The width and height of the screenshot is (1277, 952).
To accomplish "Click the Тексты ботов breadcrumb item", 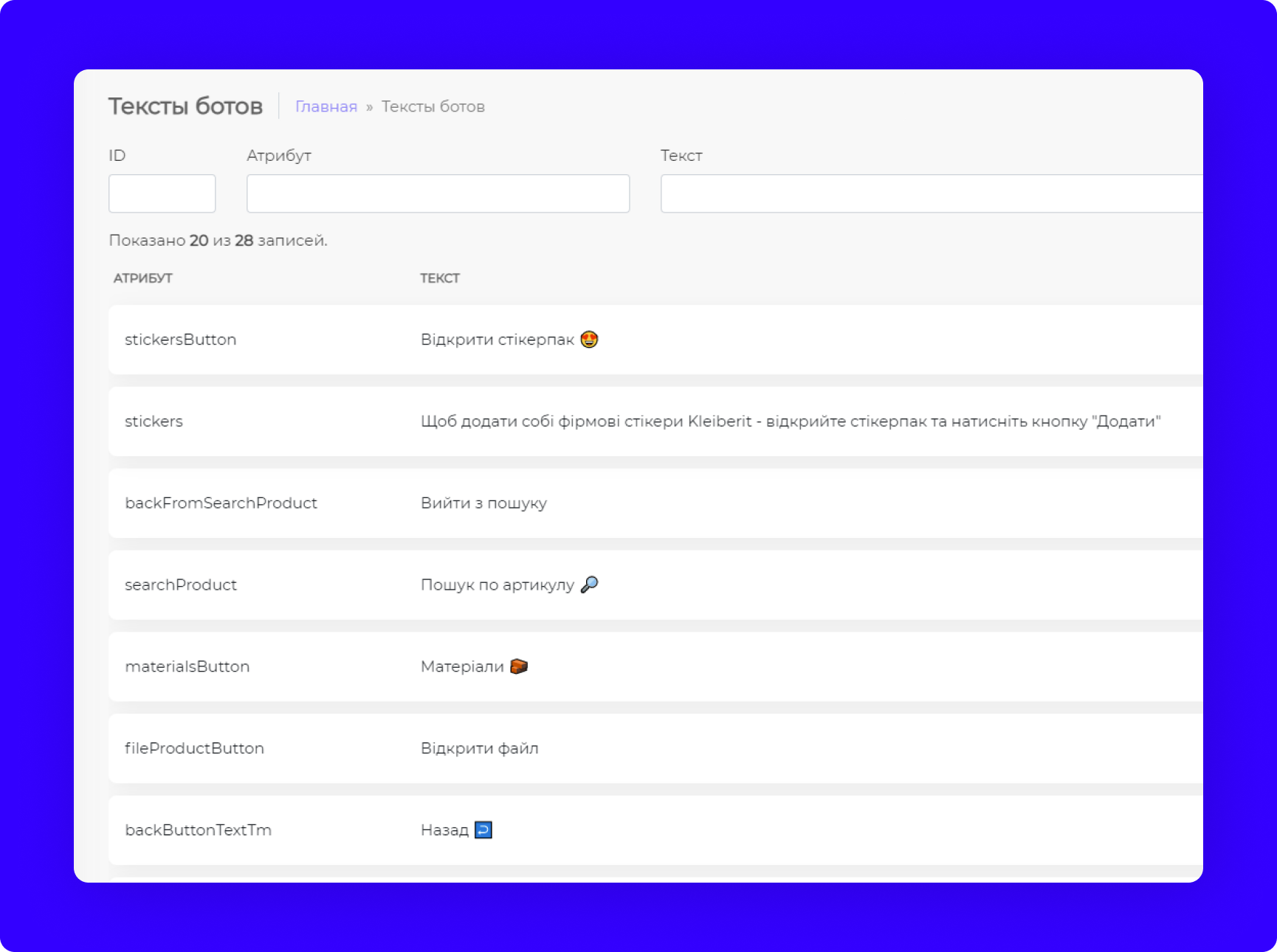I will [433, 106].
